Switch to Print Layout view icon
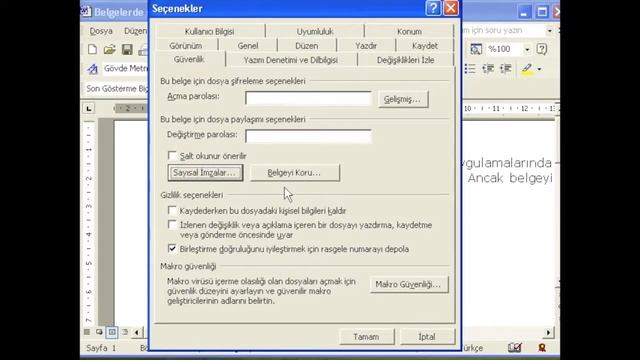This screenshot has width=640, height=360. (x=112, y=332)
